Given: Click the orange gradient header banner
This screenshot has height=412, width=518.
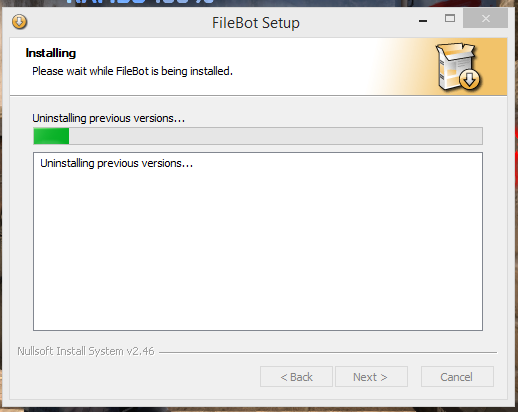Looking at the screenshot, I should point(258,67).
